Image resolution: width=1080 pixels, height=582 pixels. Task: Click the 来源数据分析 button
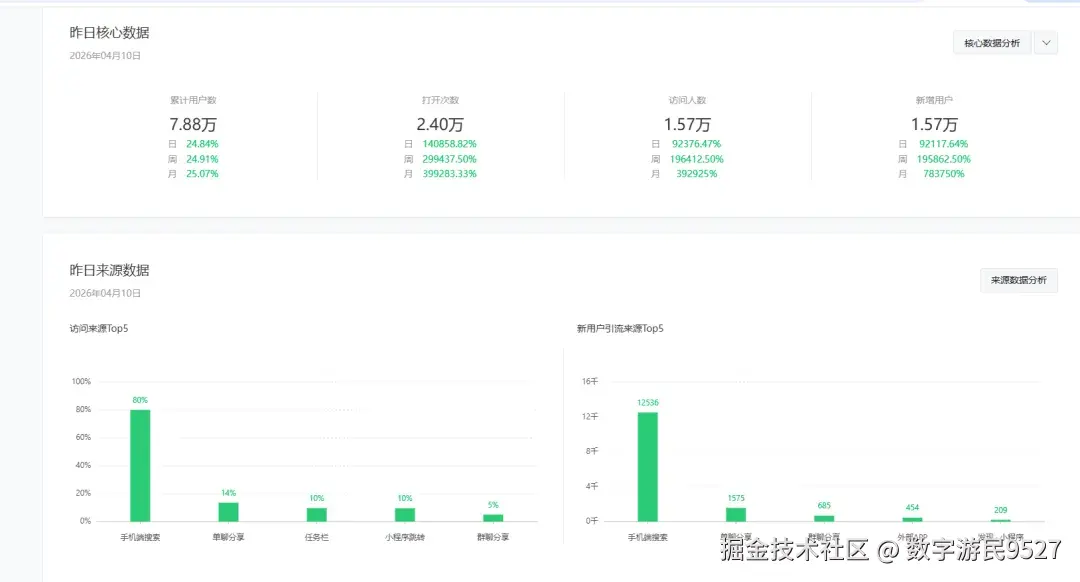(x=1018, y=280)
